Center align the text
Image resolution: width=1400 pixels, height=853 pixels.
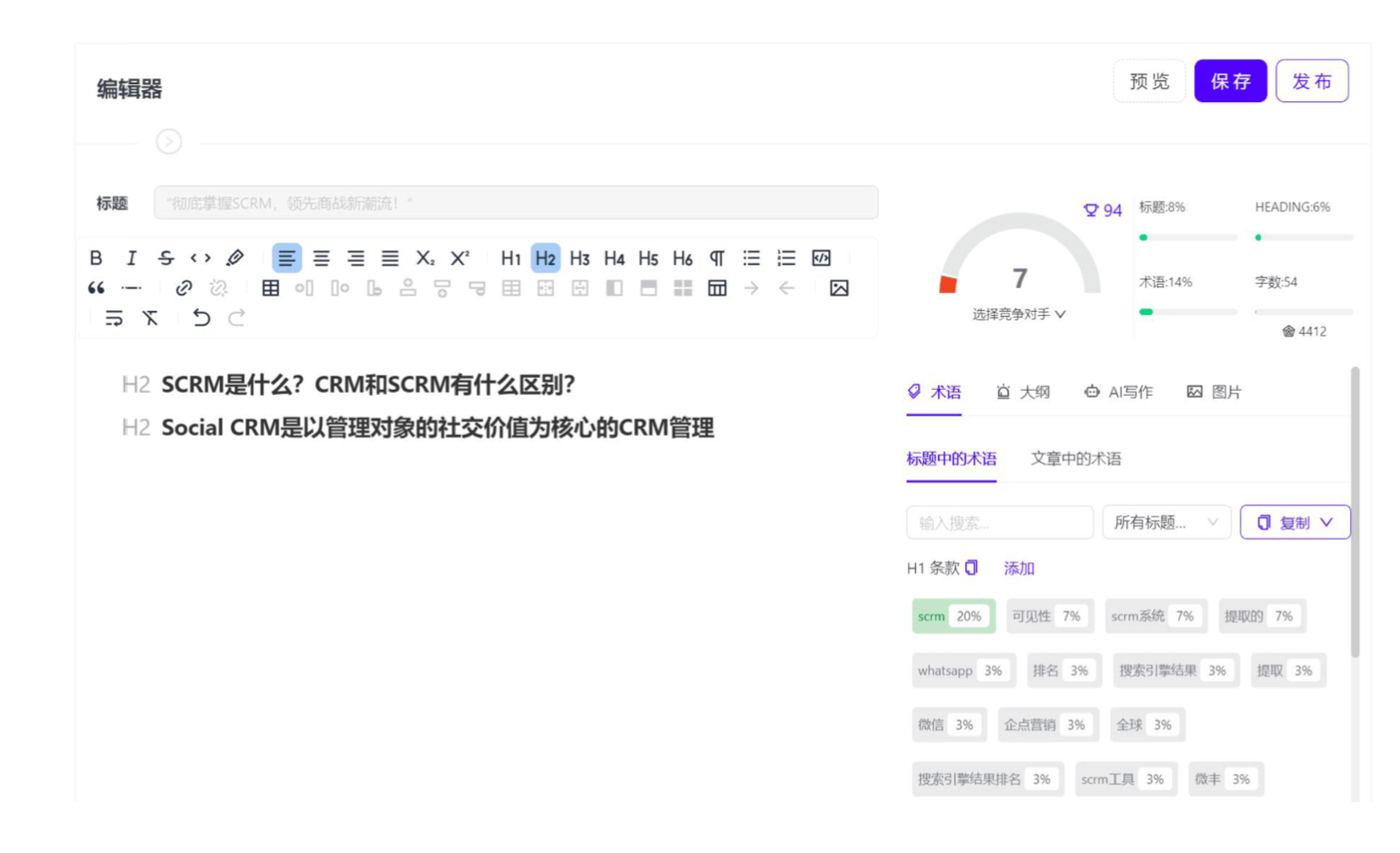point(321,257)
